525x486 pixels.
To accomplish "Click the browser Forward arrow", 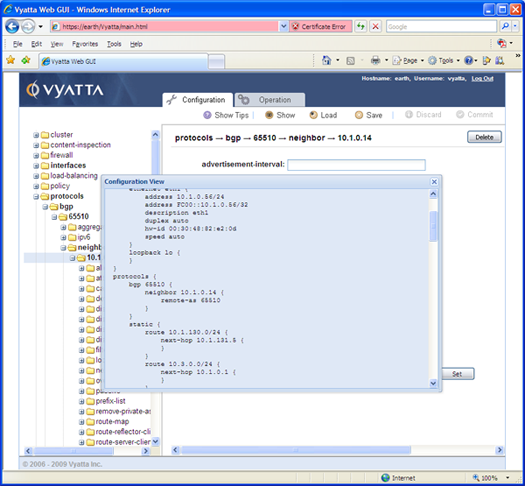I will pos(28,26).
